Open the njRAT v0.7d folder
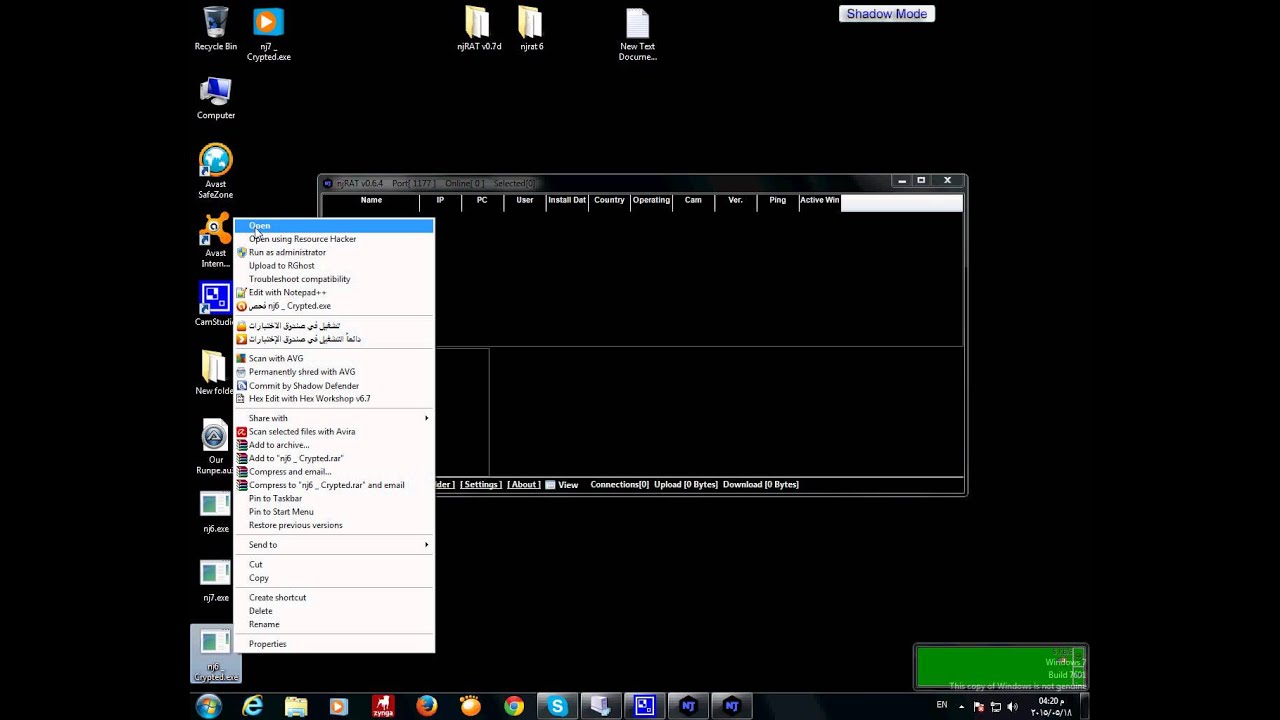The height and width of the screenshot is (720, 1280). [x=478, y=29]
